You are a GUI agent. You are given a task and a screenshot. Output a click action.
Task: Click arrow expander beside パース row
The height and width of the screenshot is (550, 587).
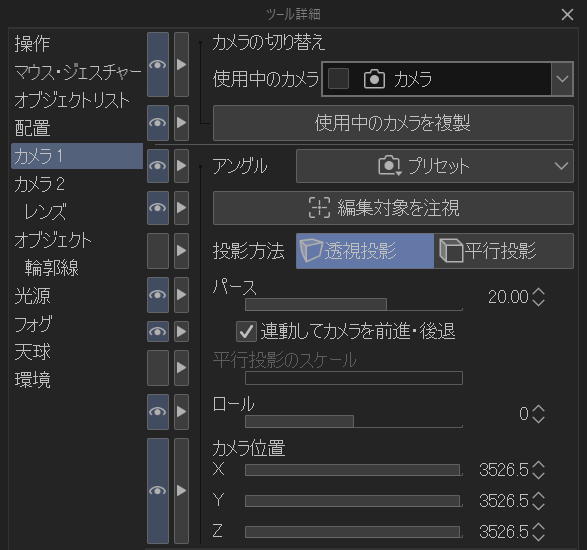182,295
